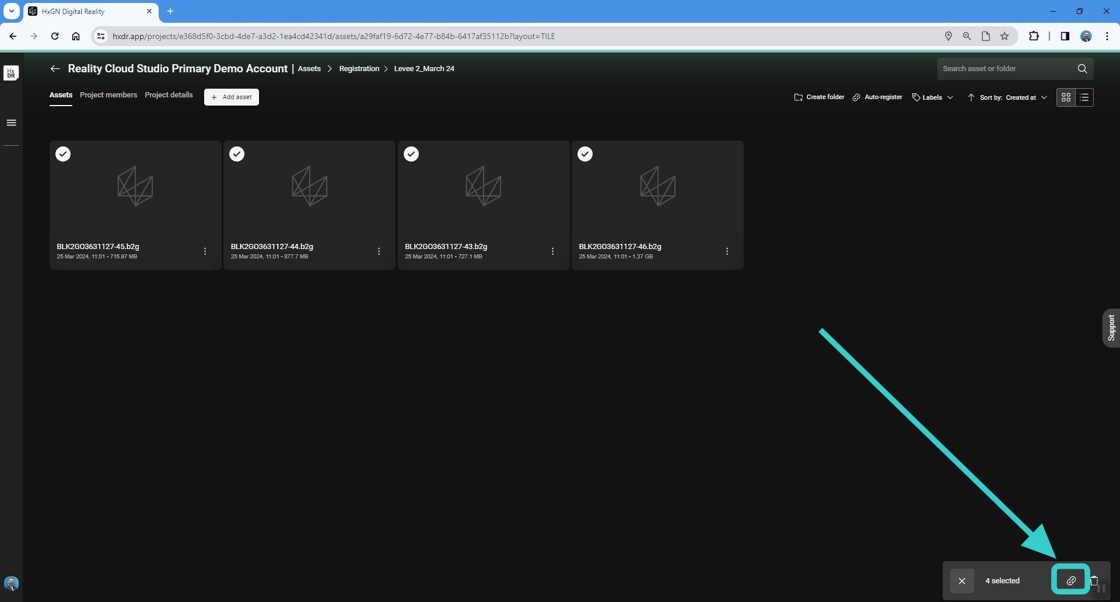
Task: Register the selected scans via the link icon
Action: (x=1071, y=581)
